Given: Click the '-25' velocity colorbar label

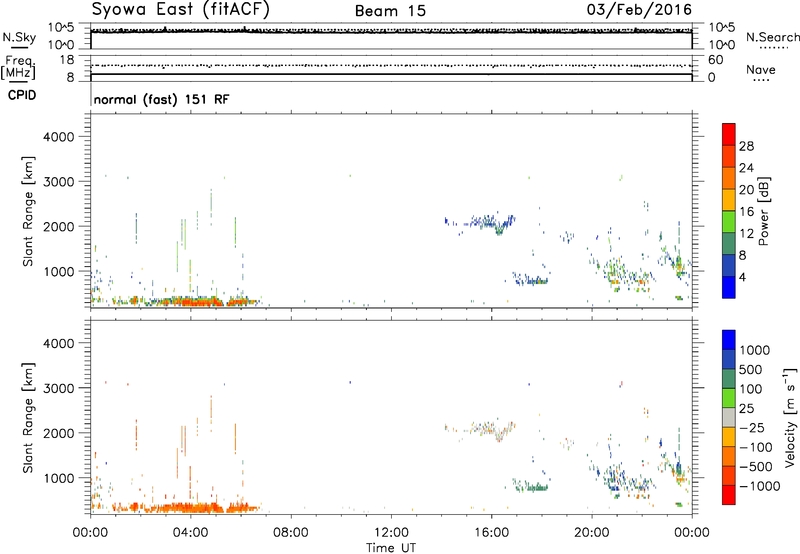Looking at the screenshot, I should point(751,427).
